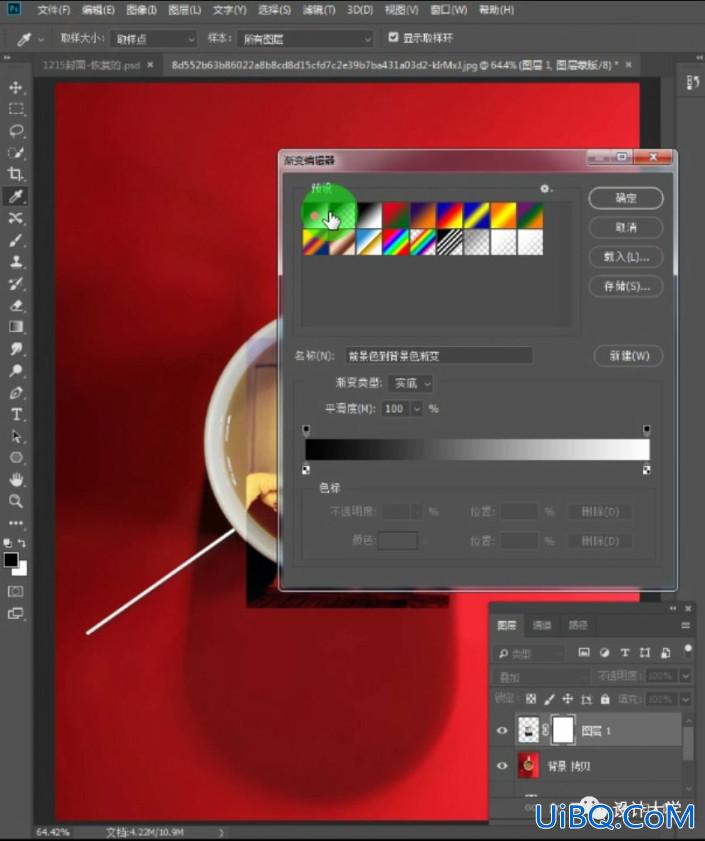Image resolution: width=705 pixels, height=841 pixels.
Task: Click 新建(W) button
Action: [x=628, y=356]
